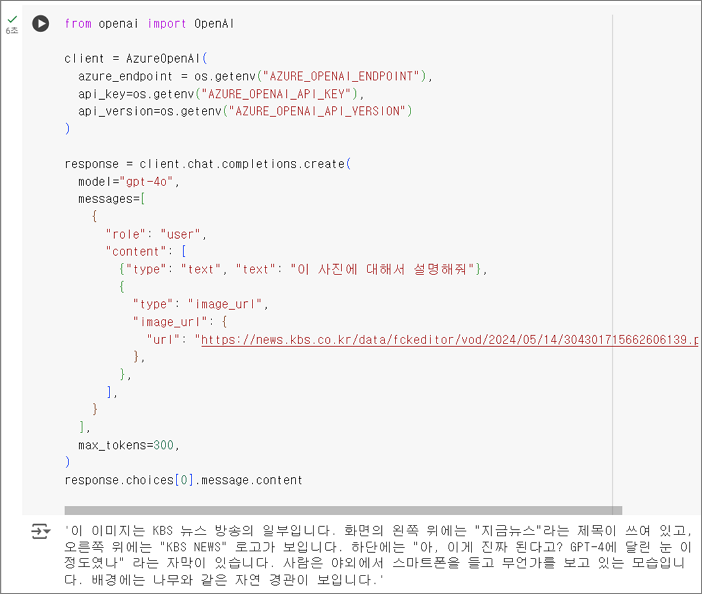Viewport: 702px width, 594px height.
Task: Open the kbs.co.kr image URL link
Action: 449,340
